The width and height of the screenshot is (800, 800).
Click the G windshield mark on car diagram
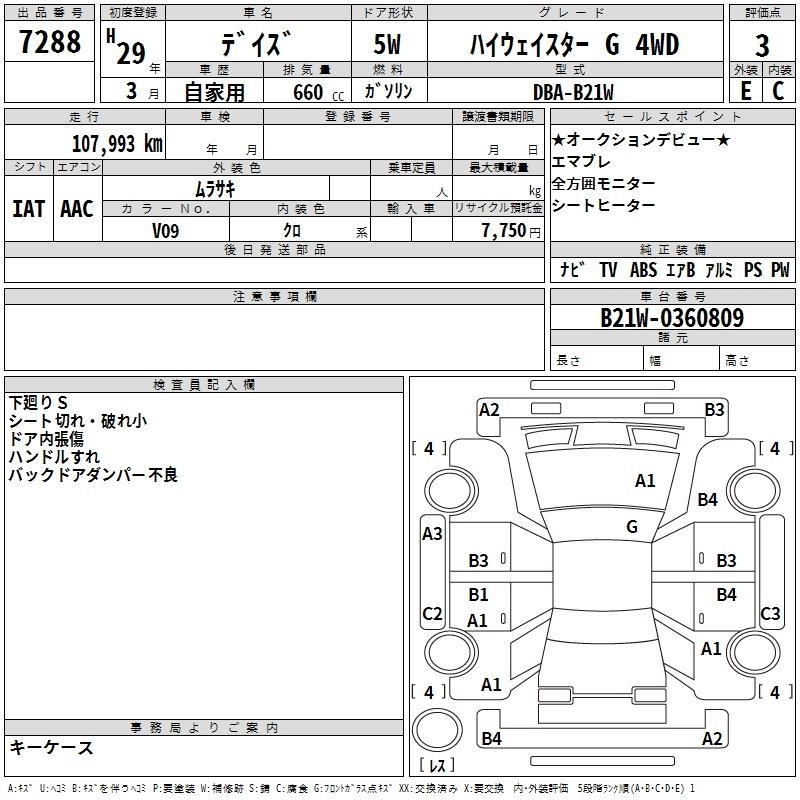[632, 527]
